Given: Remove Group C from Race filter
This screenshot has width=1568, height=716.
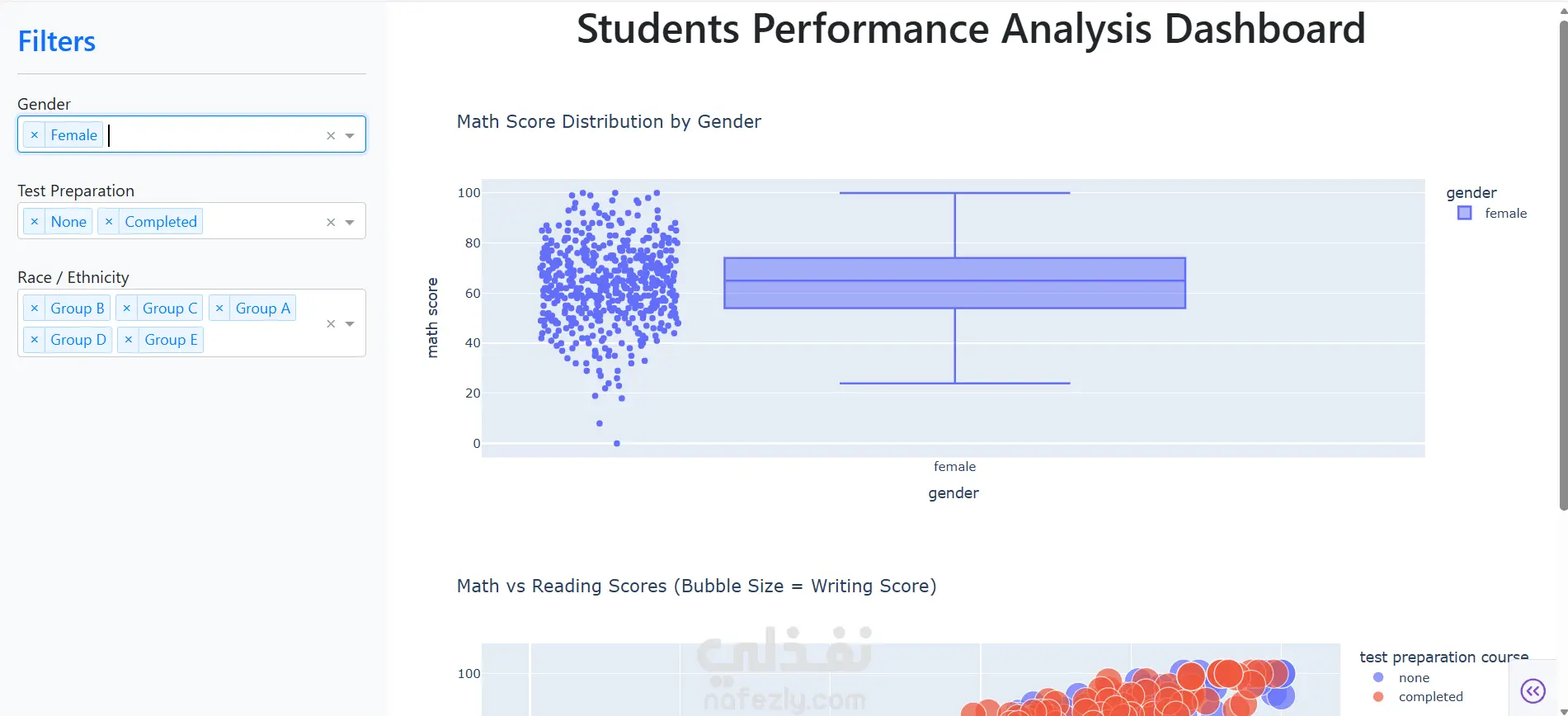Looking at the screenshot, I should [x=126, y=309].
